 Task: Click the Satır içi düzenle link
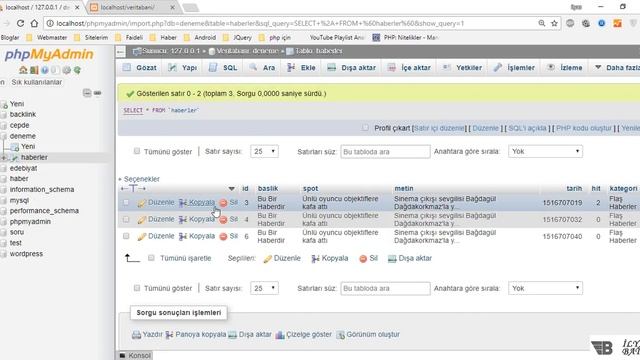point(439,128)
